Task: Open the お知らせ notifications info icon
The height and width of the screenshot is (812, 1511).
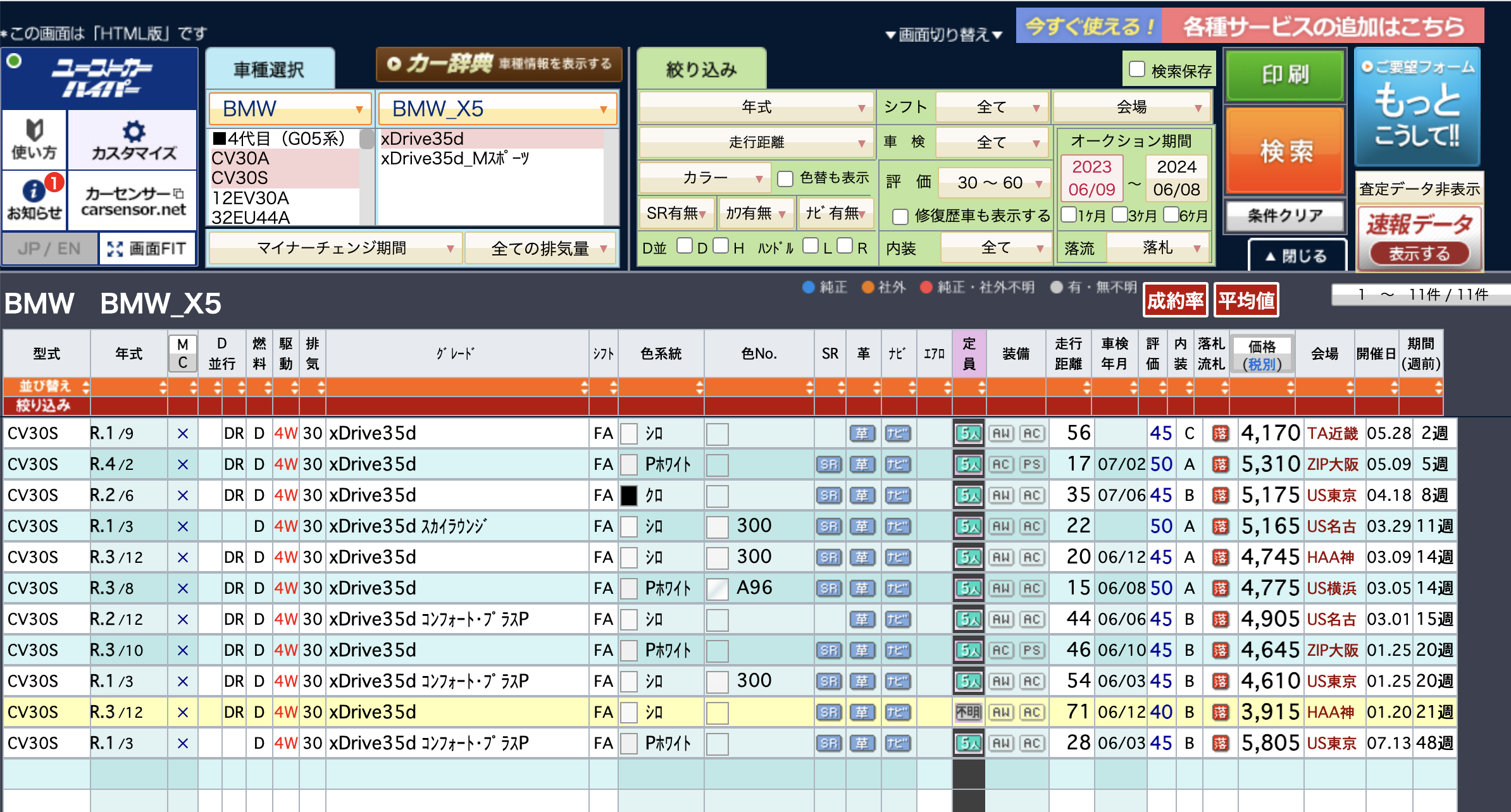Action: [x=34, y=200]
